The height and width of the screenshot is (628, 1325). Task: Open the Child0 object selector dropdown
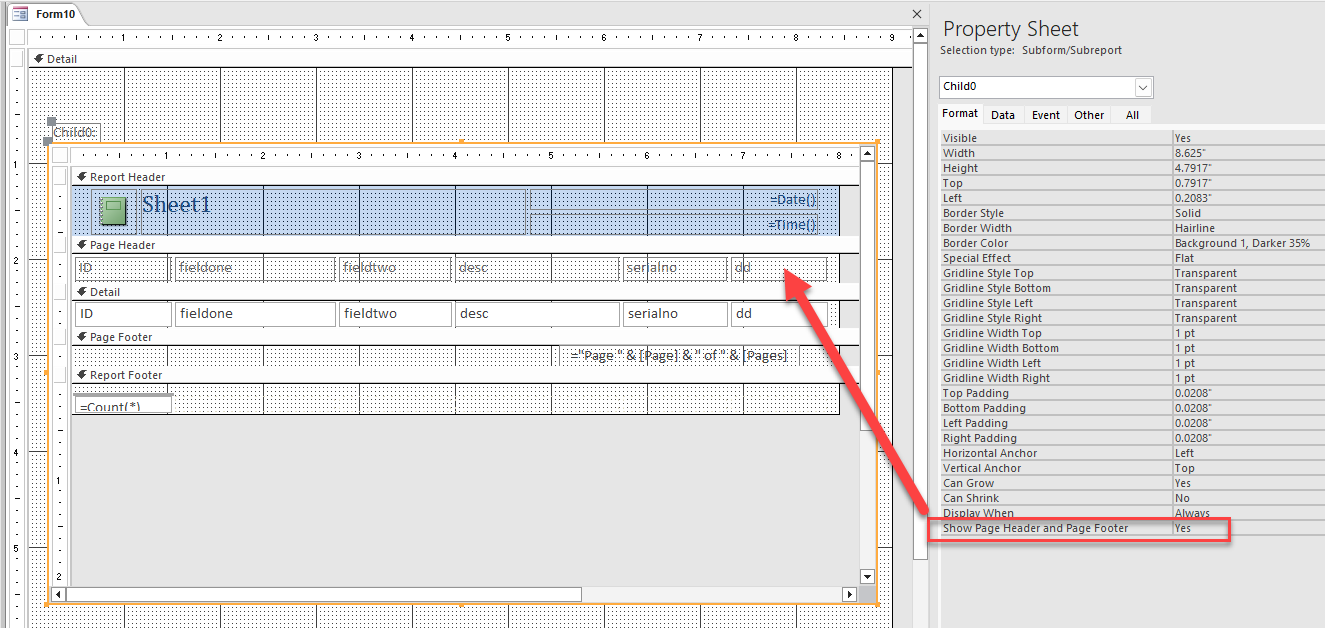(x=1144, y=87)
